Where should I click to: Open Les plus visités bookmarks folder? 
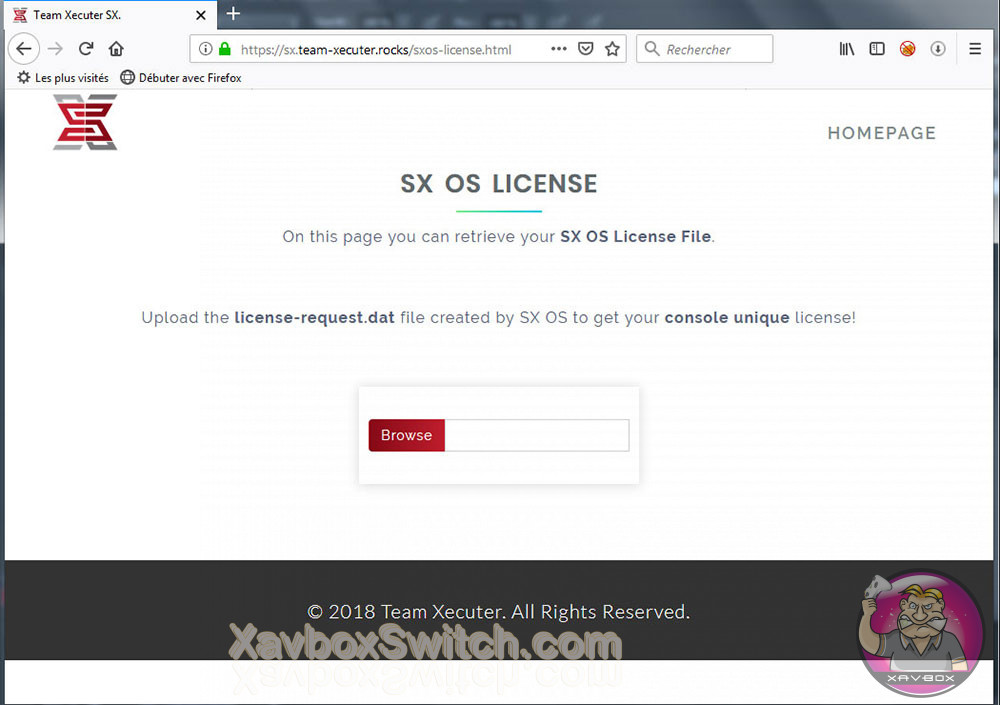pyautogui.click(x=62, y=78)
